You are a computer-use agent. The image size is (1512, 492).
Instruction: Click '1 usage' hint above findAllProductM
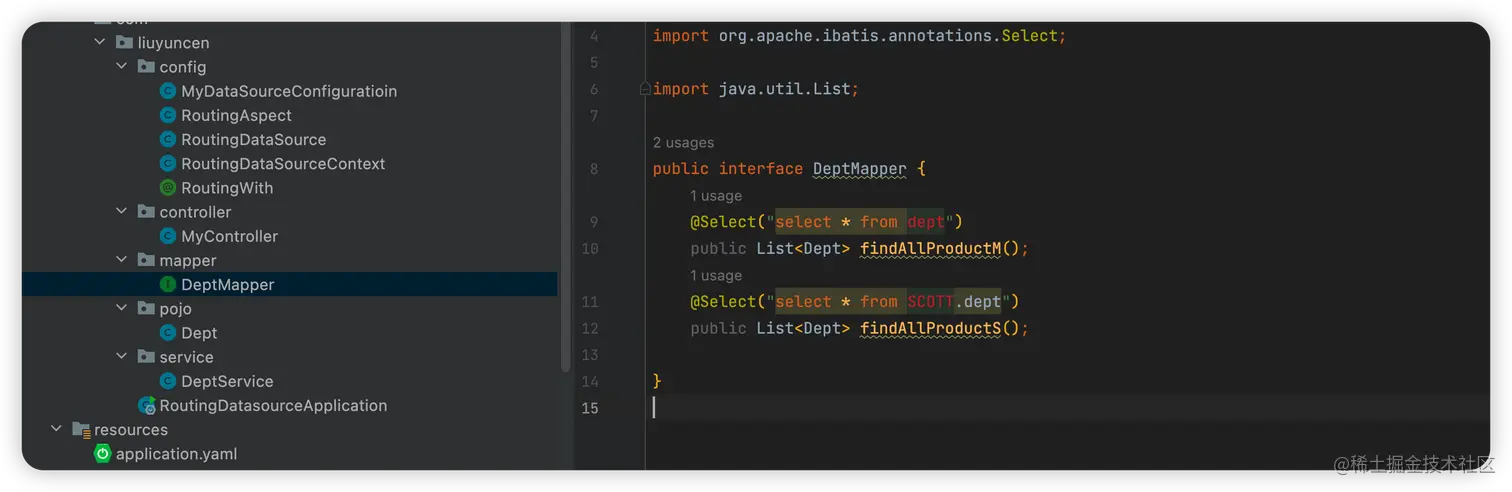point(716,196)
